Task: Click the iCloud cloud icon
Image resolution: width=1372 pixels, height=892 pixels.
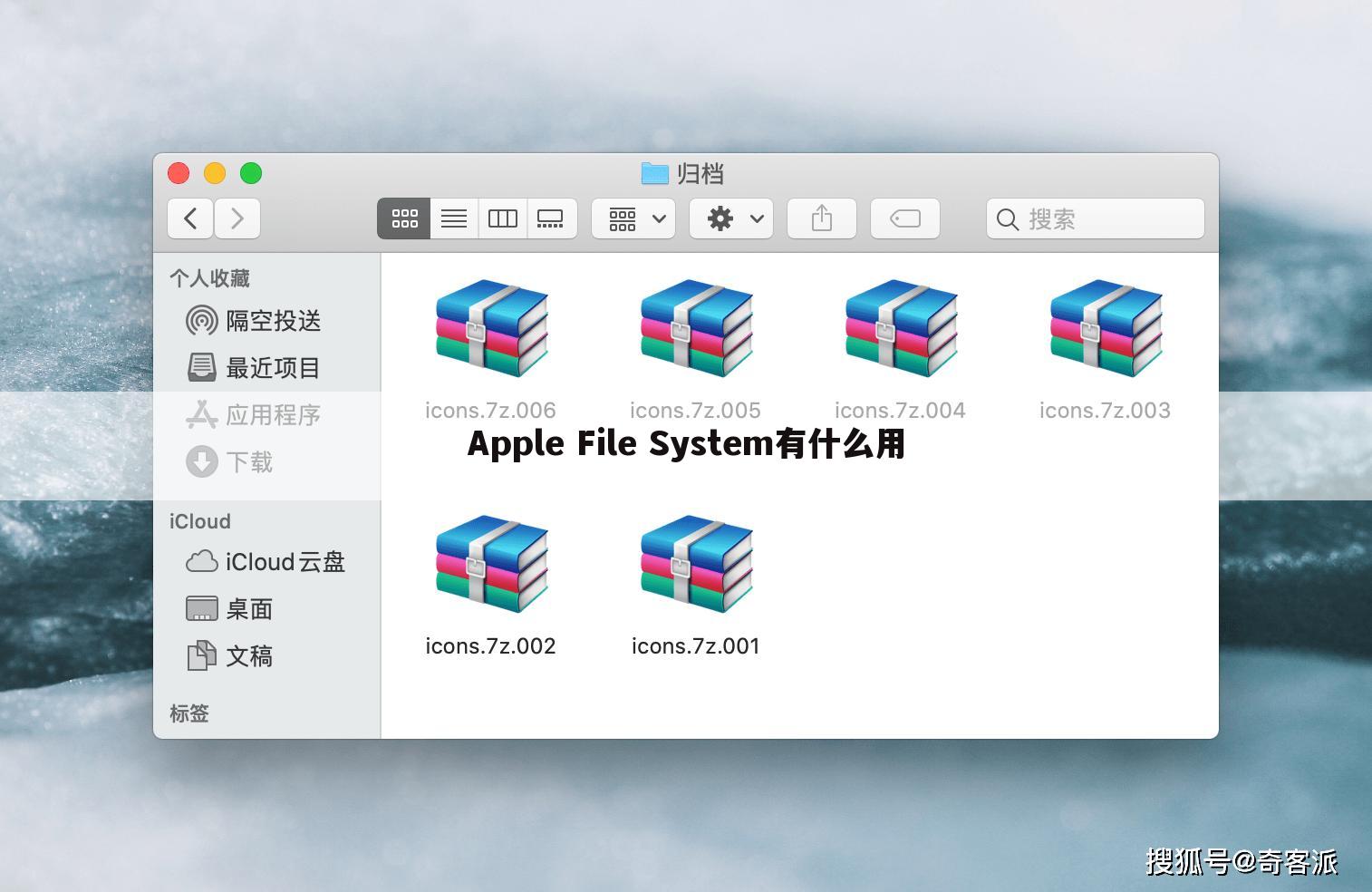Action: pos(201,562)
